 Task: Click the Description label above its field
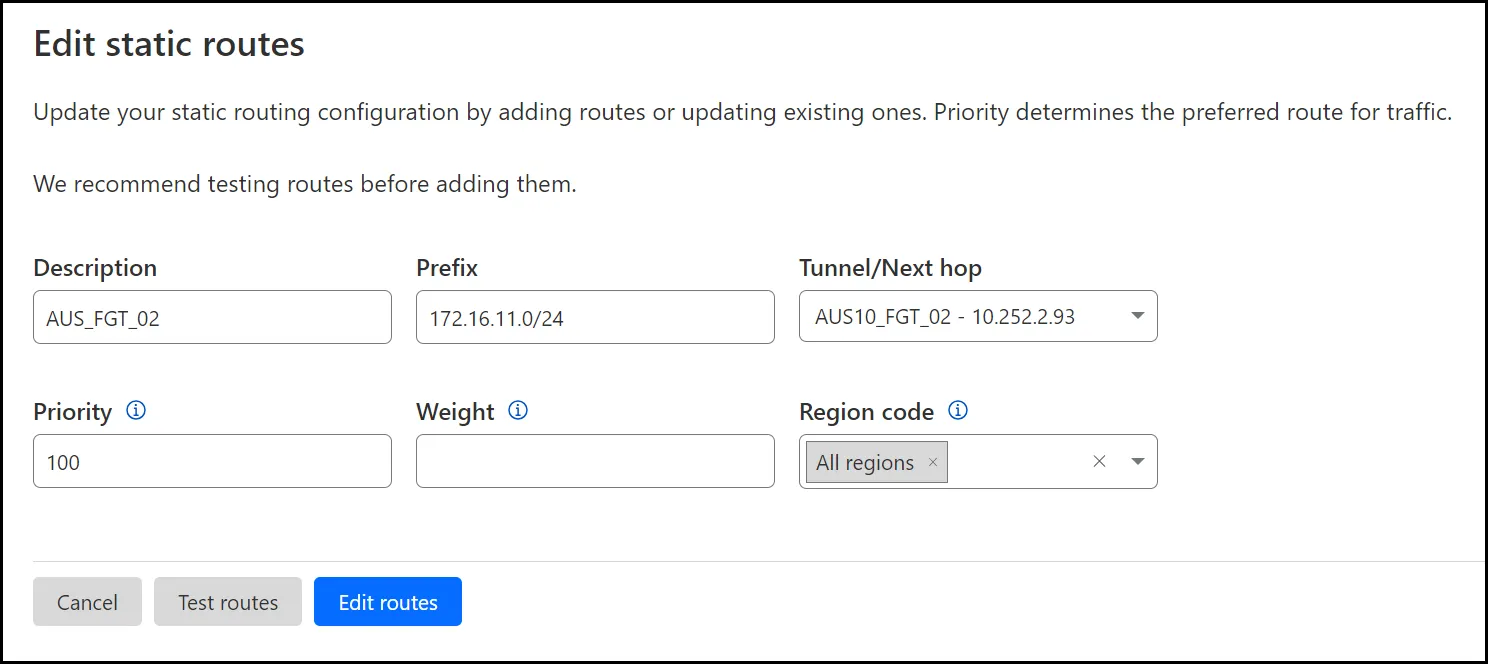pyautogui.click(x=95, y=268)
